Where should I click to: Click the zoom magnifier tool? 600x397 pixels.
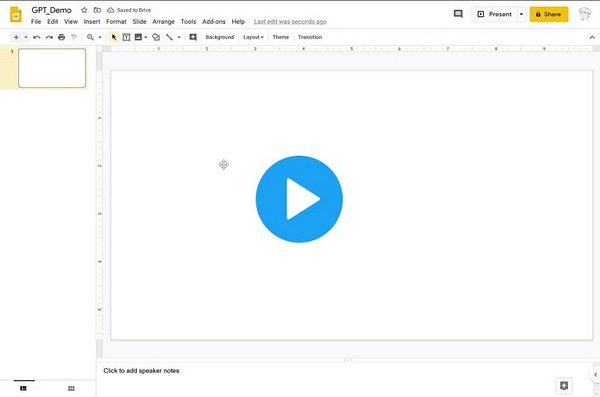pyautogui.click(x=90, y=37)
